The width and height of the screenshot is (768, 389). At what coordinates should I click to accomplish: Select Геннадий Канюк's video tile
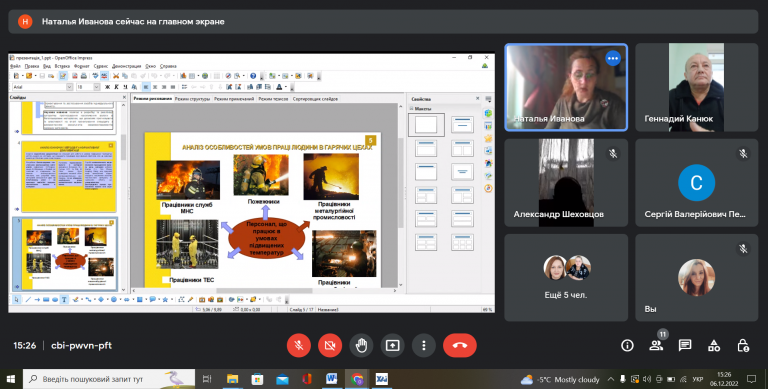pyautogui.click(x=696, y=87)
